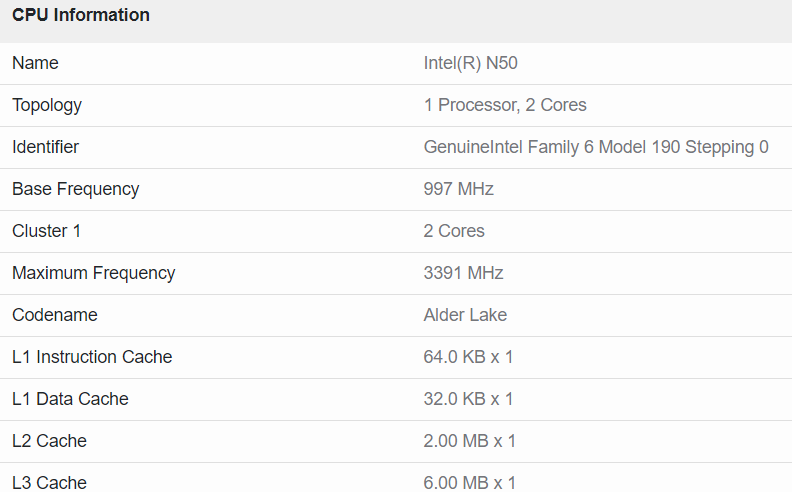Select the Identifier row label

coord(45,147)
